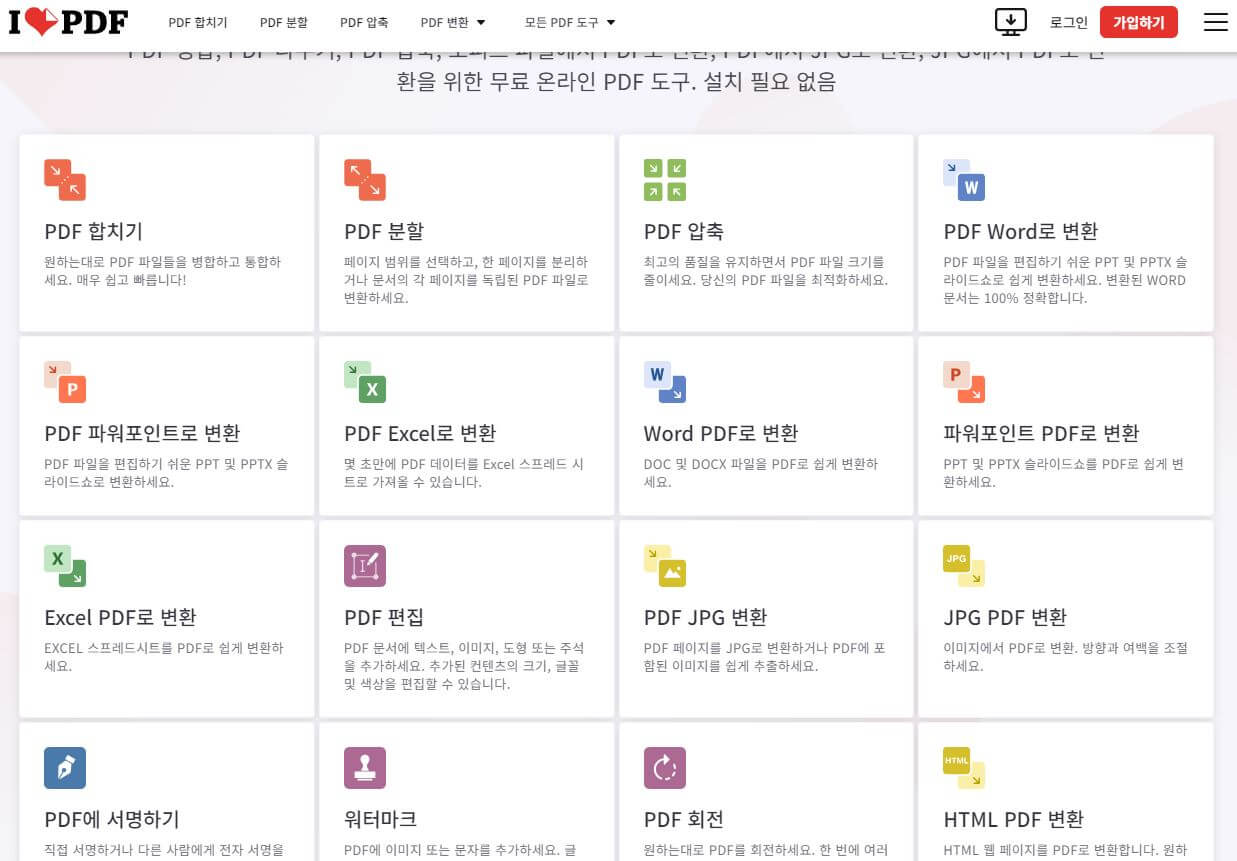Open the 모든 PDF 도구 dropdown
The width and height of the screenshot is (1237, 861).
coord(568,21)
